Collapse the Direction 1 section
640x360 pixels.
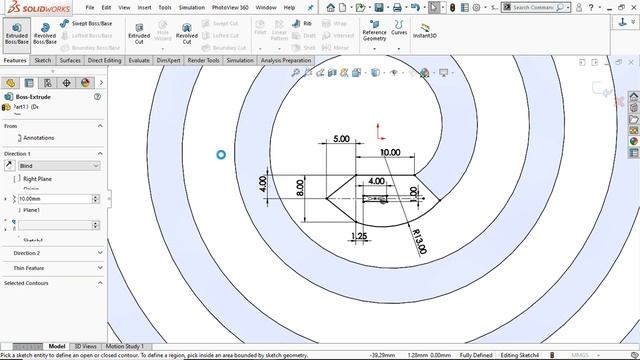pos(100,153)
